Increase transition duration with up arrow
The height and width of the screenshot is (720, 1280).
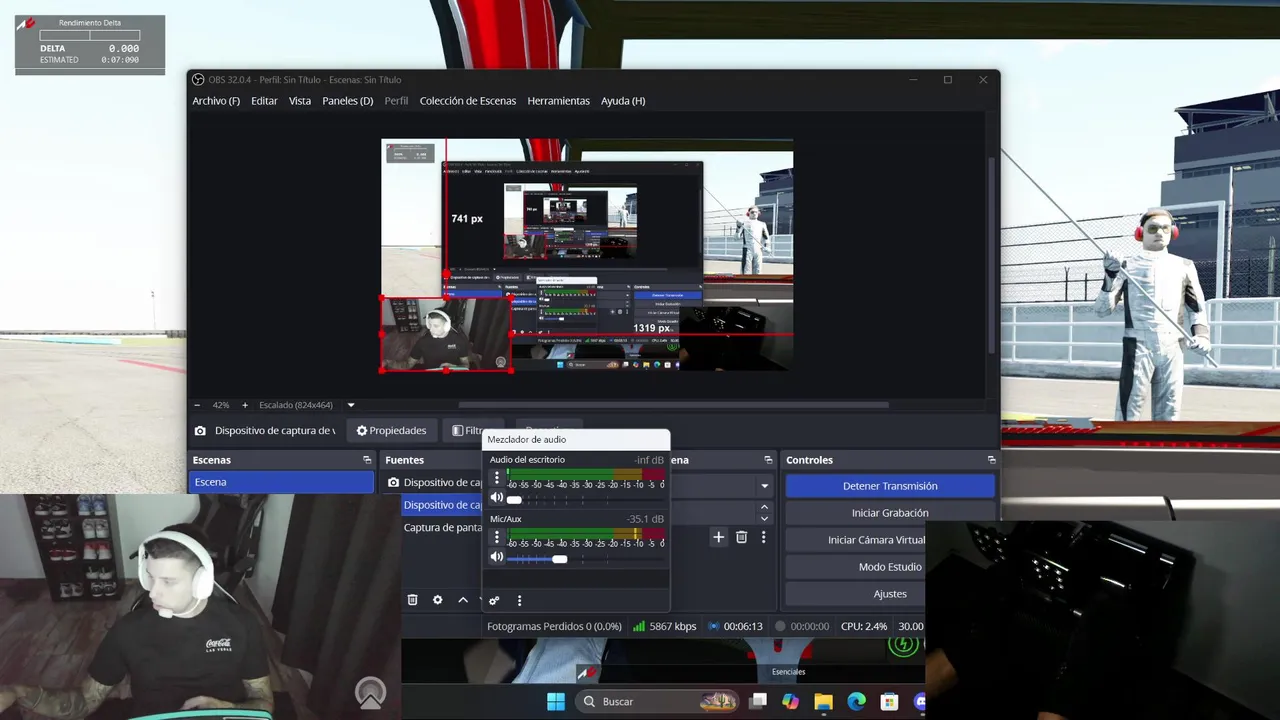[765, 508]
